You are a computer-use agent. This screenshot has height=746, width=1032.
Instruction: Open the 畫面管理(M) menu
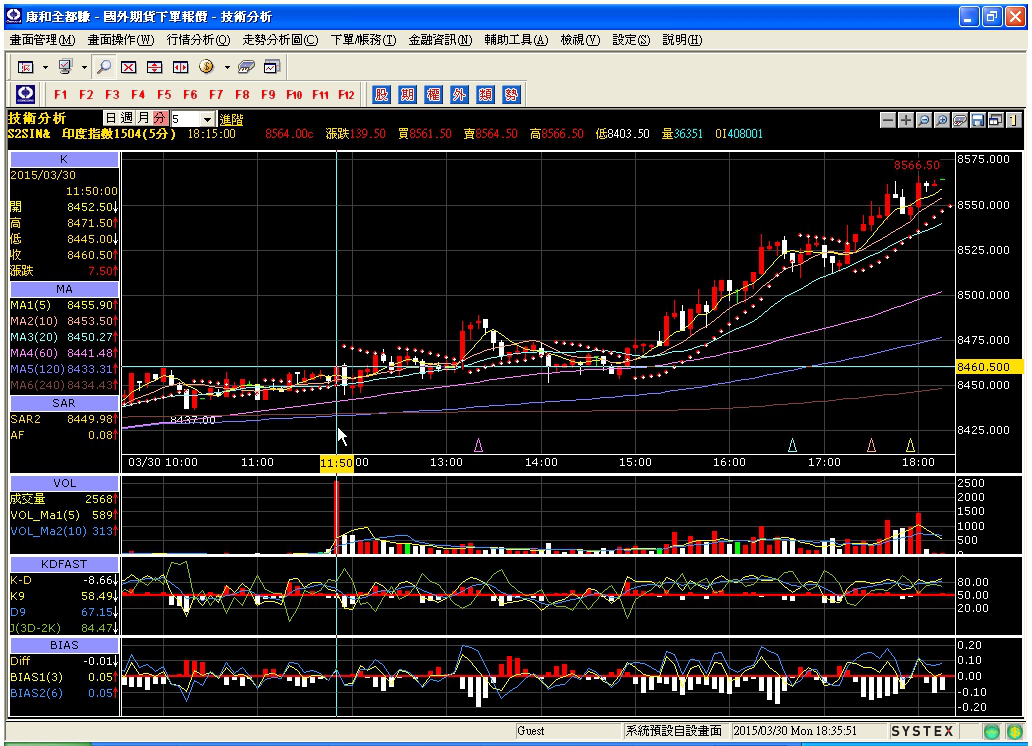pyautogui.click(x=42, y=40)
